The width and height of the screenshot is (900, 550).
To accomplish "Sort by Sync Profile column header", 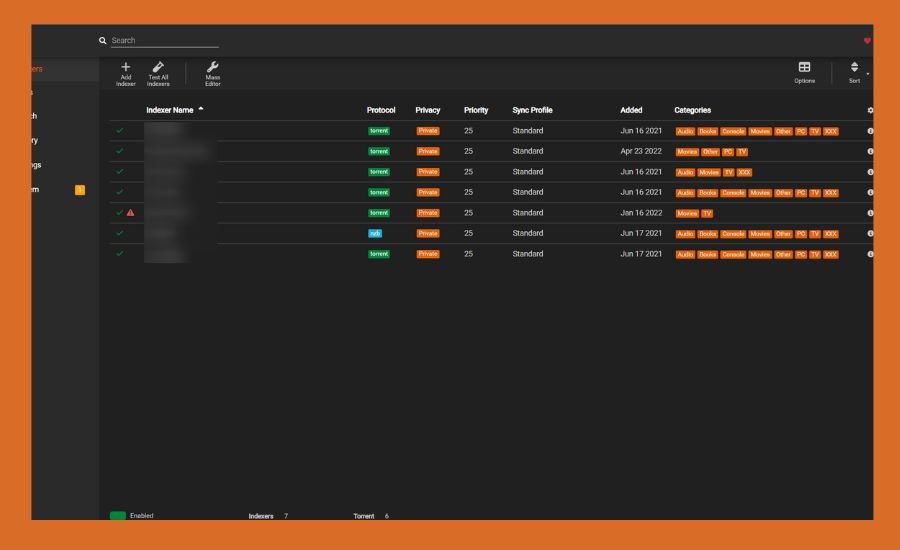I will point(532,110).
